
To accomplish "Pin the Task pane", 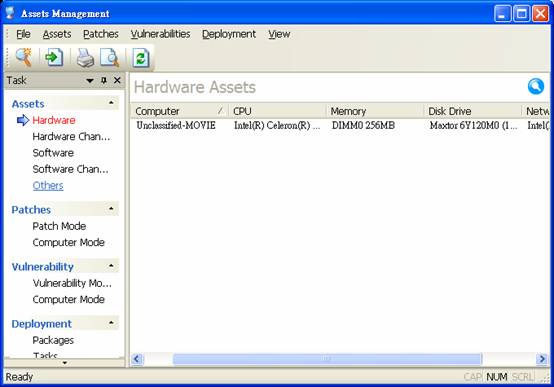I will [104, 81].
